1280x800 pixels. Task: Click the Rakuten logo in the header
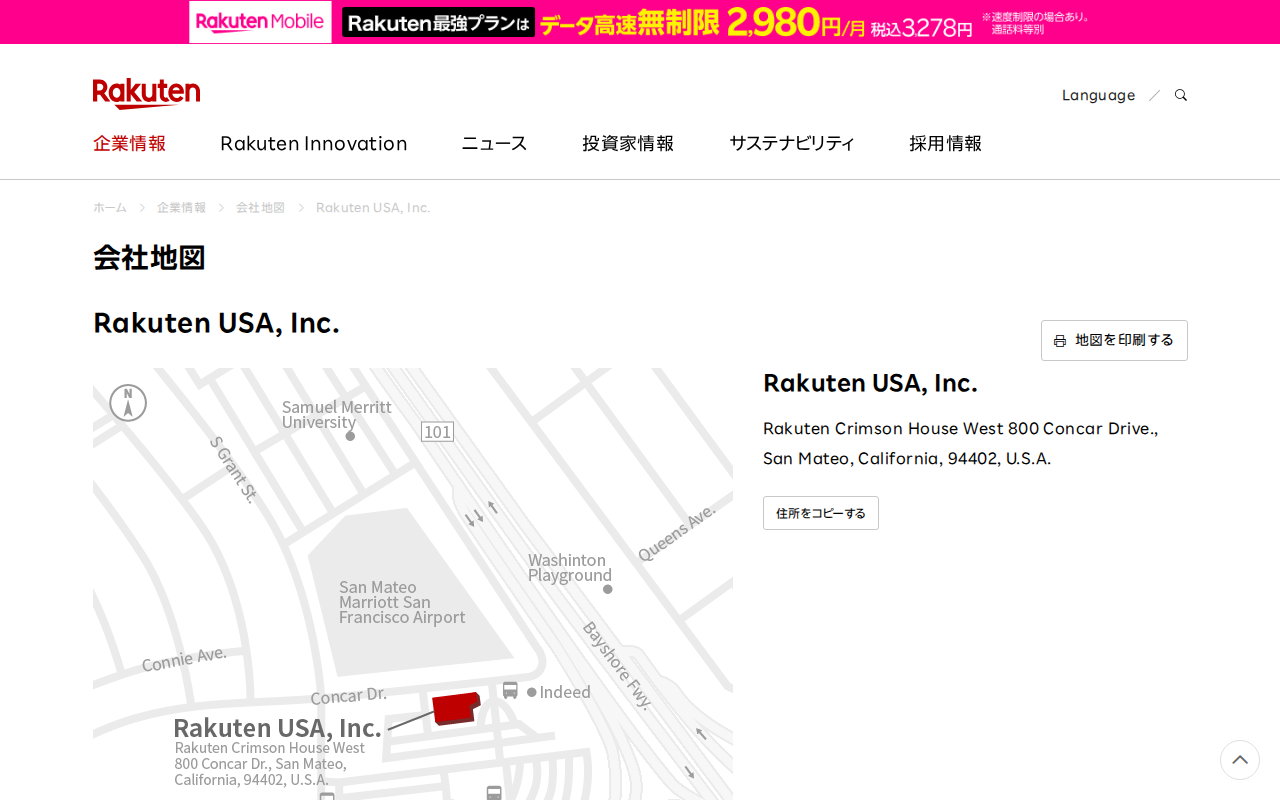(x=146, y=93)
